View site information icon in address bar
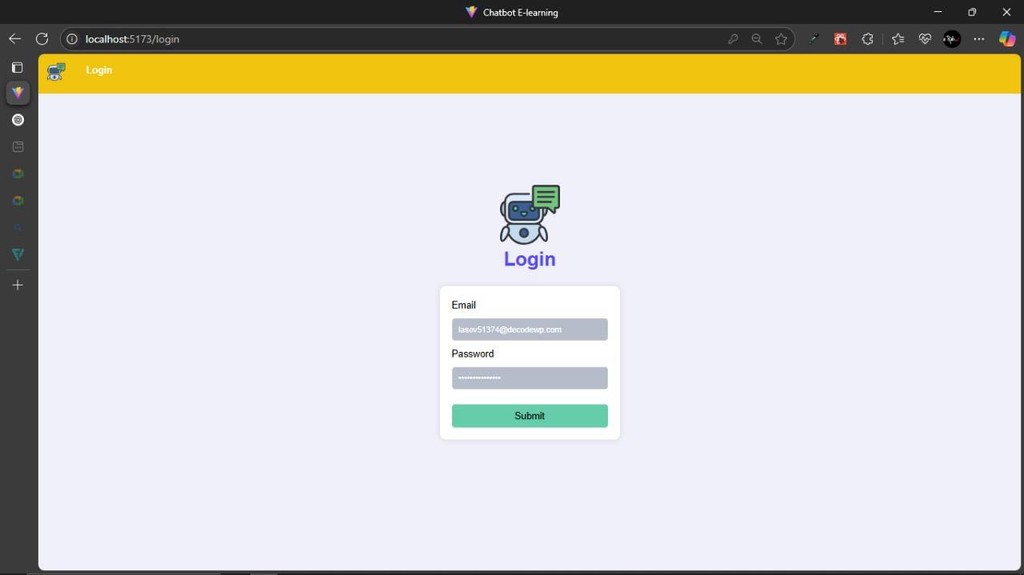Image resolution: width=1024 pixels, height=575 pixels. pos(72,39)
